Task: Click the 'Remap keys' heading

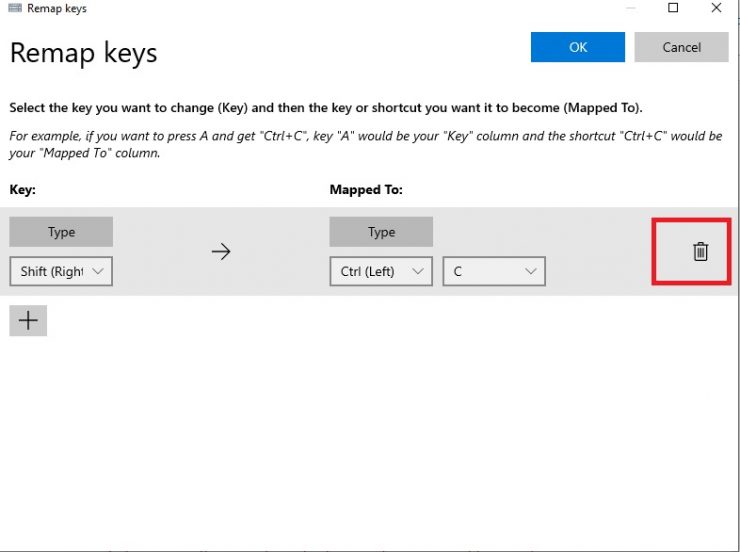Action: coord(84,53)
